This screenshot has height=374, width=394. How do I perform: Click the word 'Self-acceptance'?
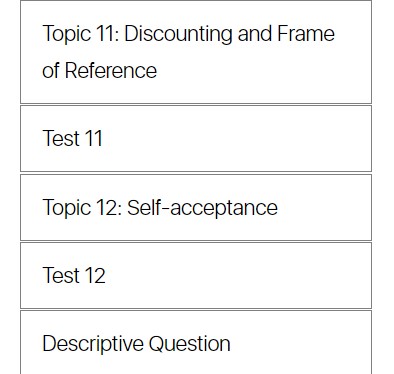(202, 208)
